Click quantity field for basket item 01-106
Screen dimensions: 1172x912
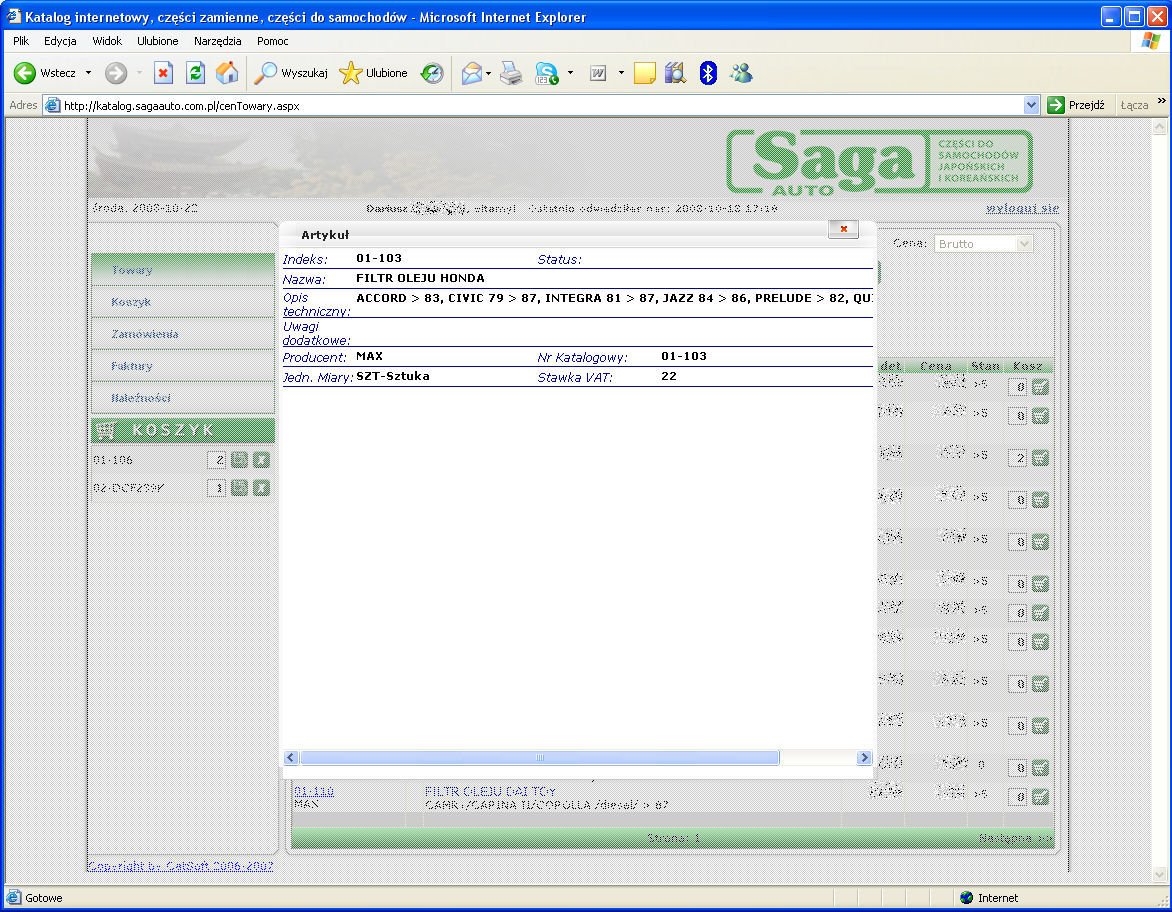(217, 460)
